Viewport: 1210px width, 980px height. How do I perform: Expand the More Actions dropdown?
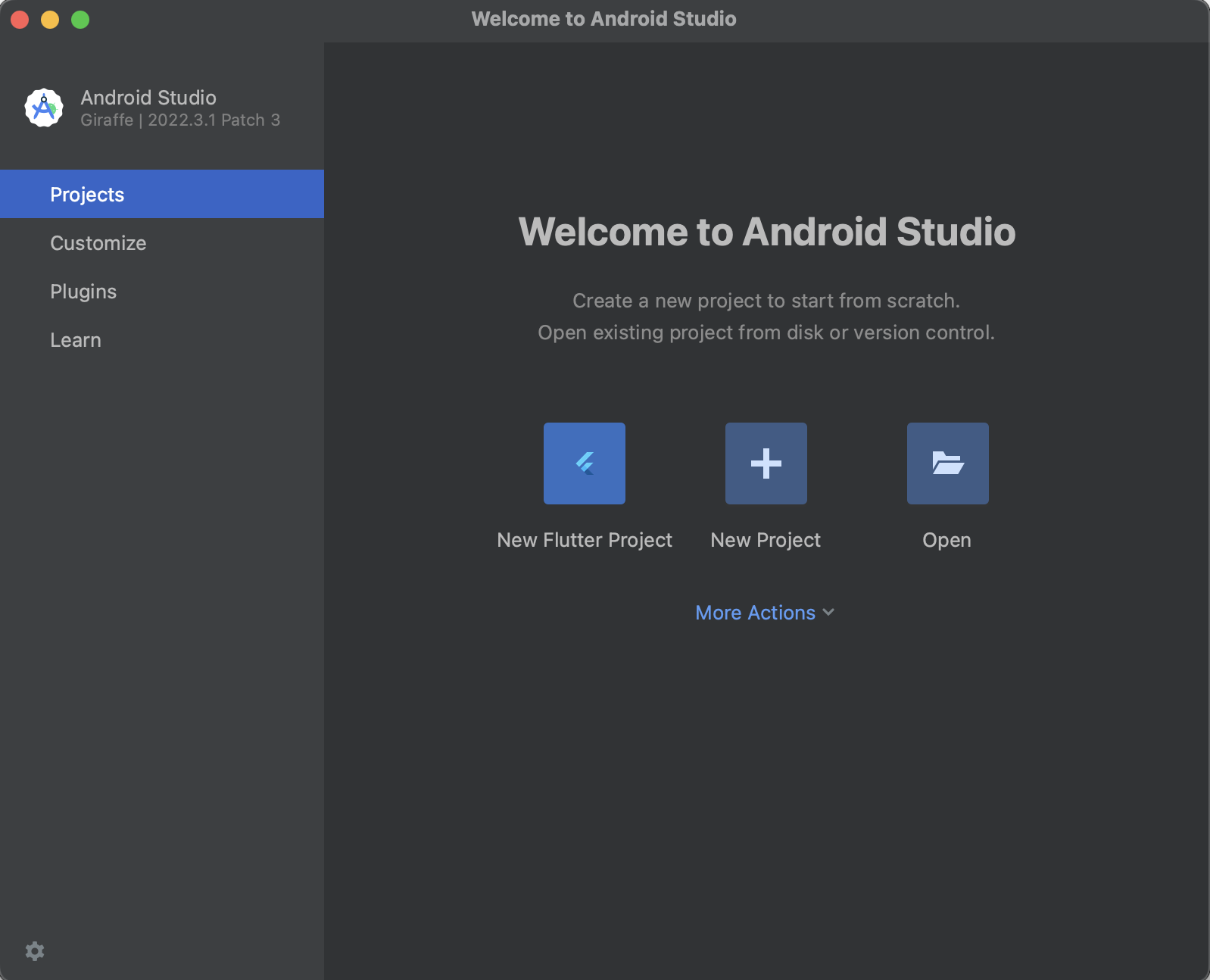pyautogui.click(x=755, y=613)
